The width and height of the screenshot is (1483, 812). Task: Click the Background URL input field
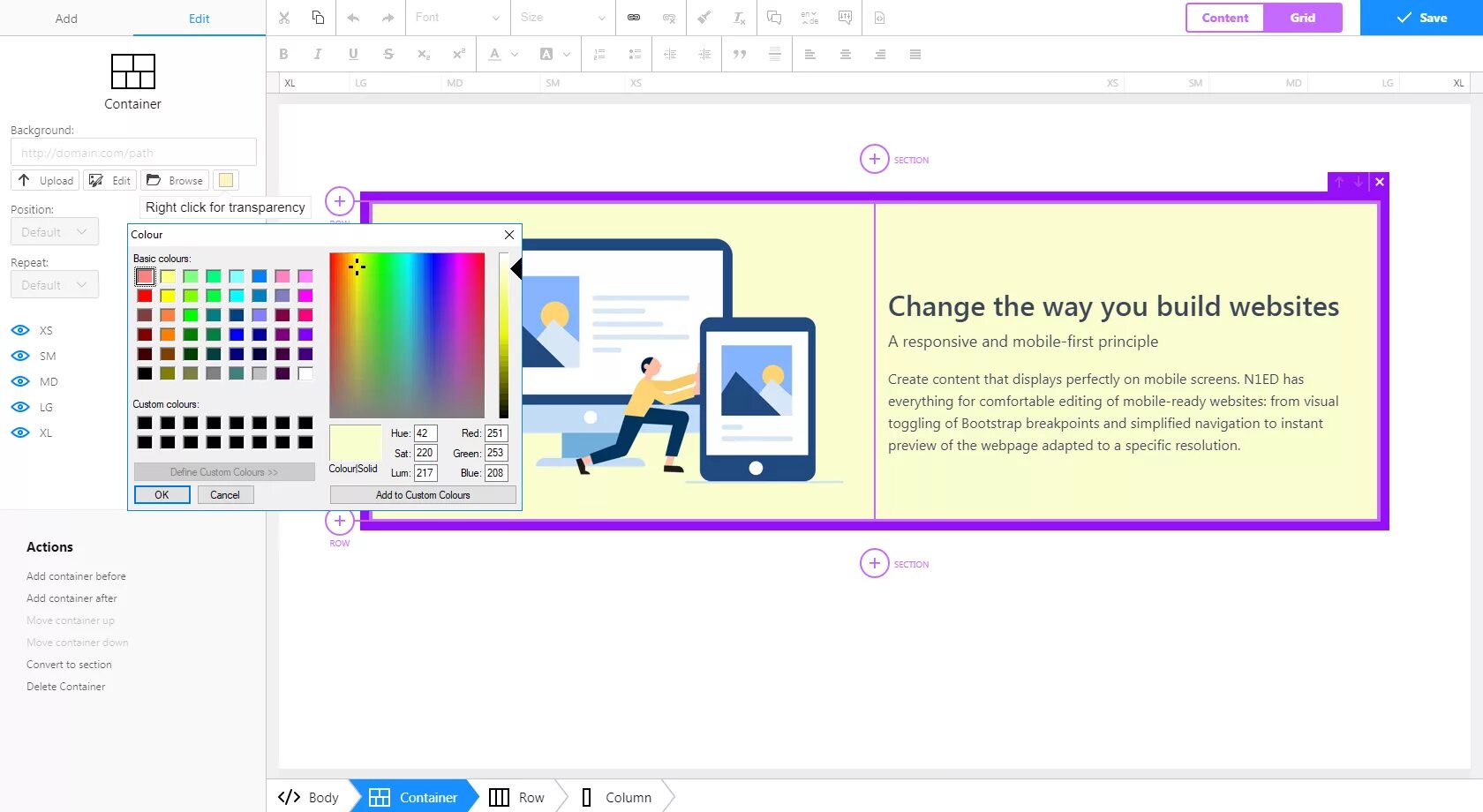pos(133,152)
